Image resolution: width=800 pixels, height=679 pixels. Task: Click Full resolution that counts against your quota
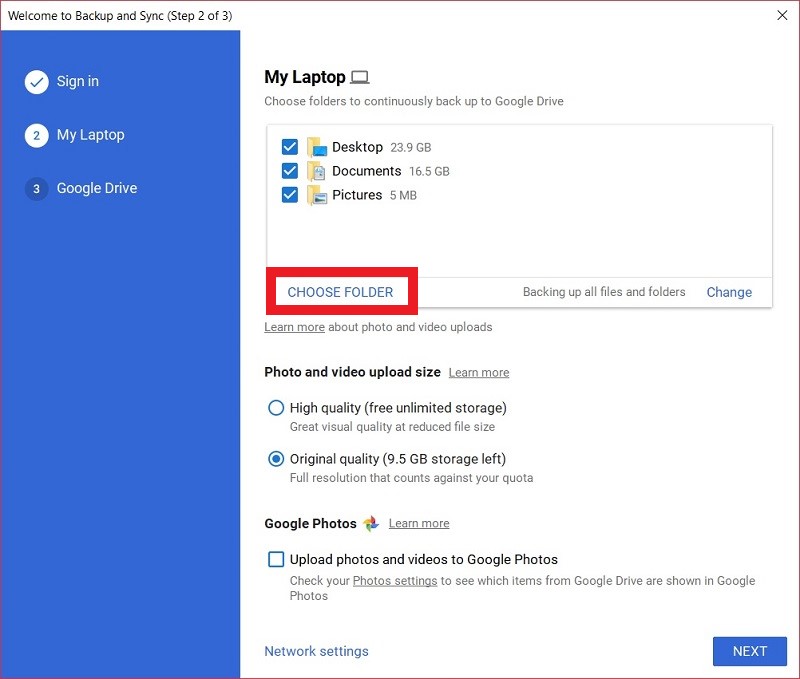click(411, 478)
